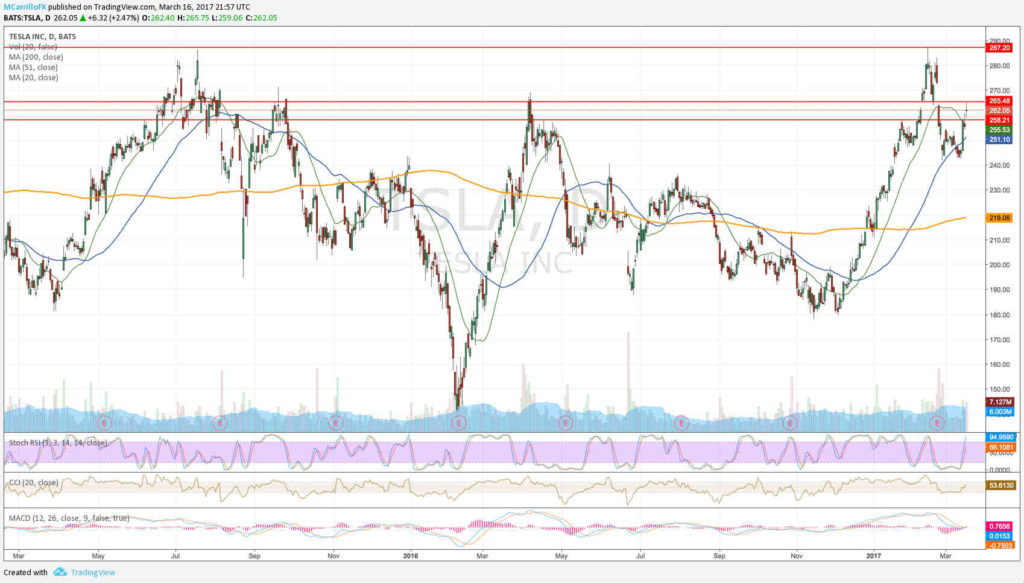The image size is (1024, 583).
Task: Click the red 287.20 price label
Action: coord(999,48)
